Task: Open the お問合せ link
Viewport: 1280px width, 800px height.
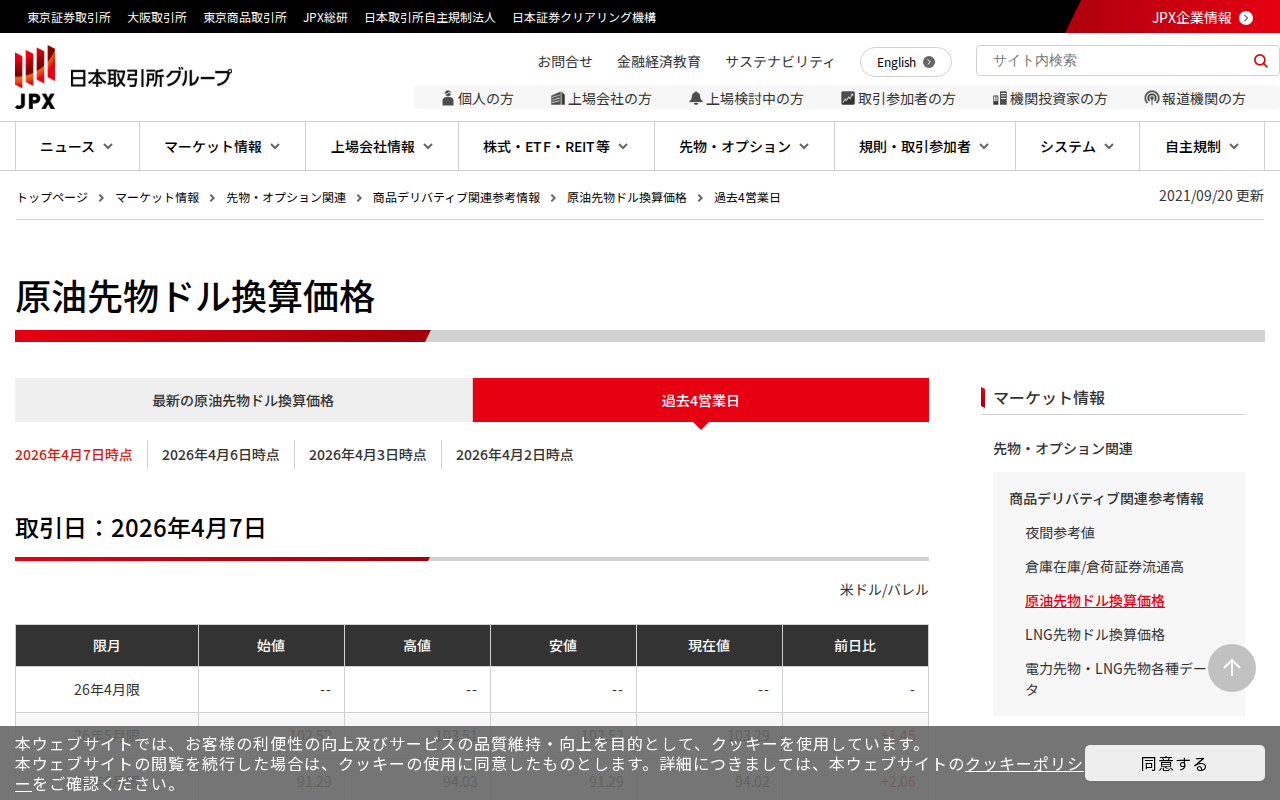Action: click(565, 61)
